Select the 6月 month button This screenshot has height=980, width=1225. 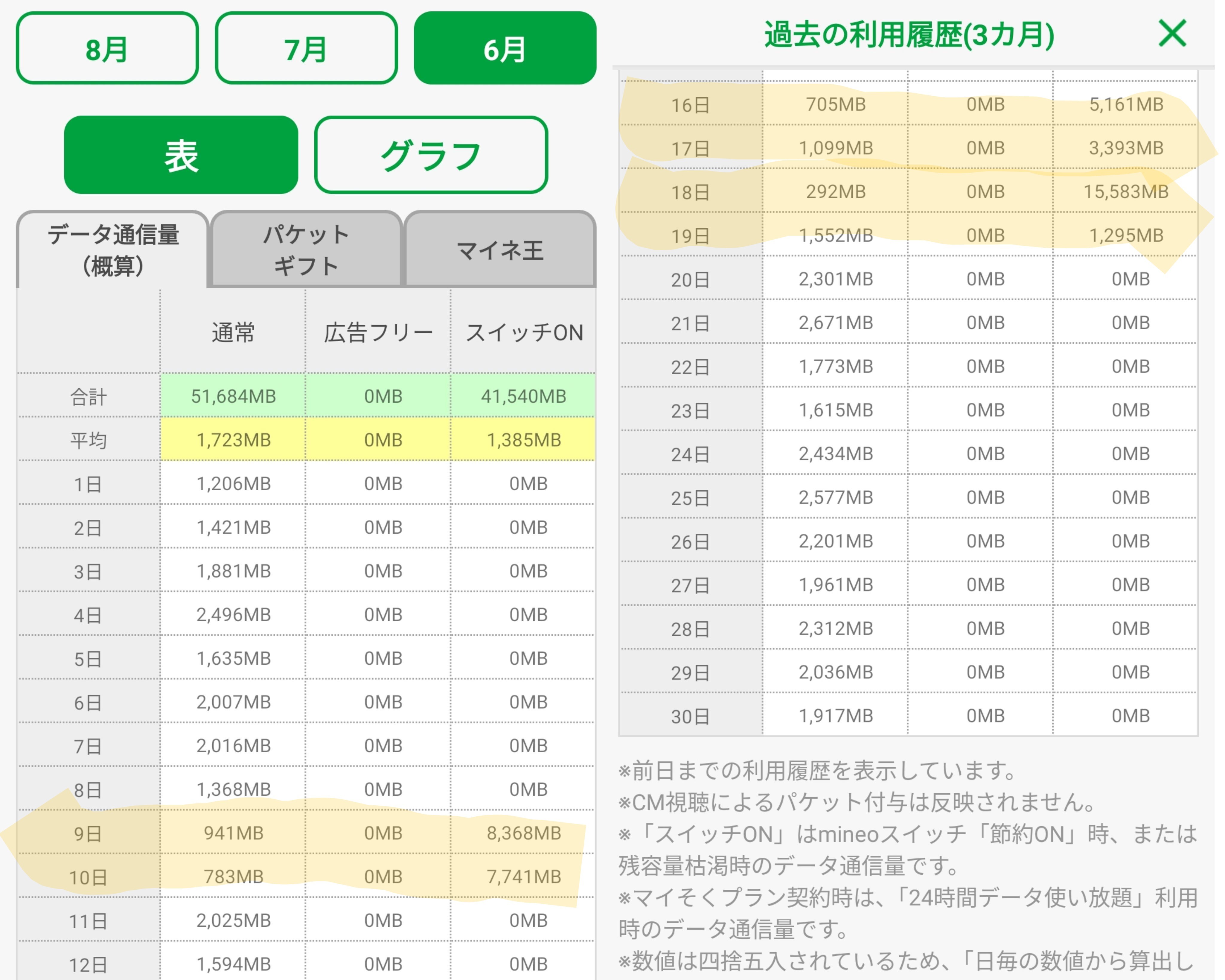505,49
